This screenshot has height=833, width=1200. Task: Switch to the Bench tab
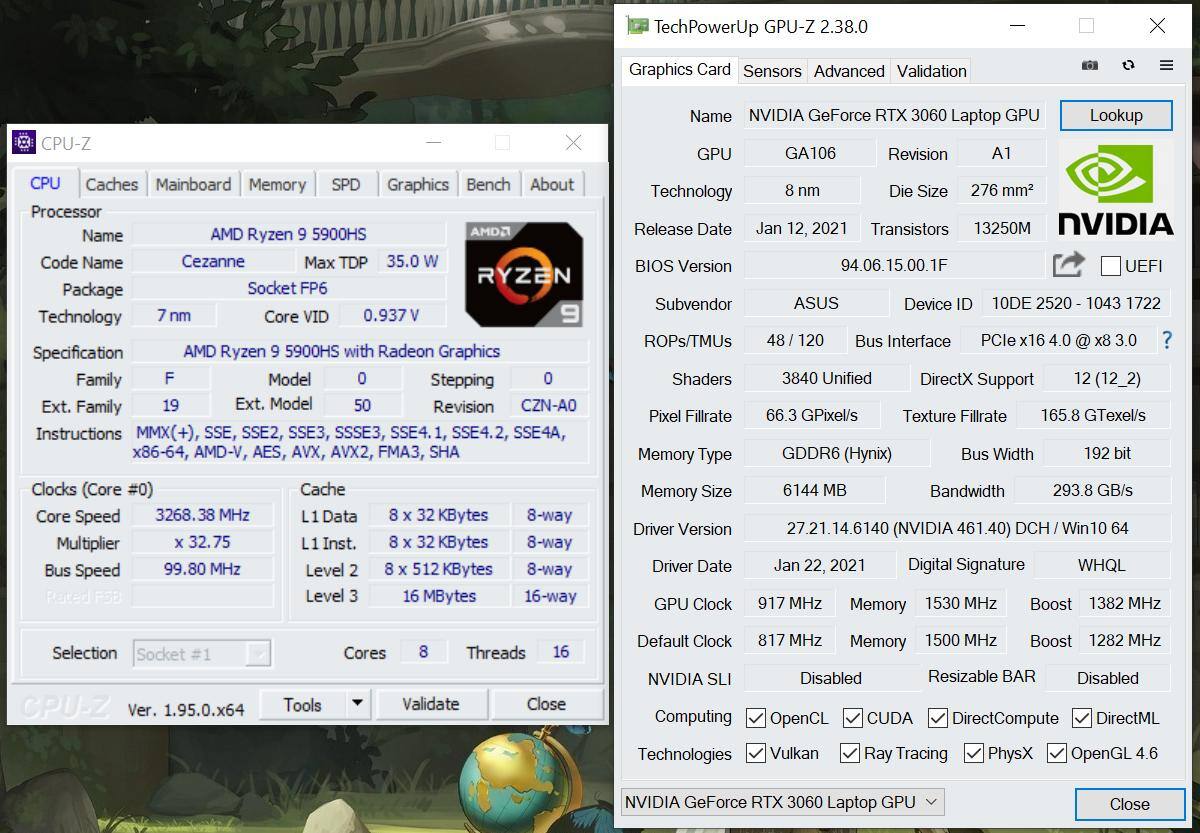(488, 184)
